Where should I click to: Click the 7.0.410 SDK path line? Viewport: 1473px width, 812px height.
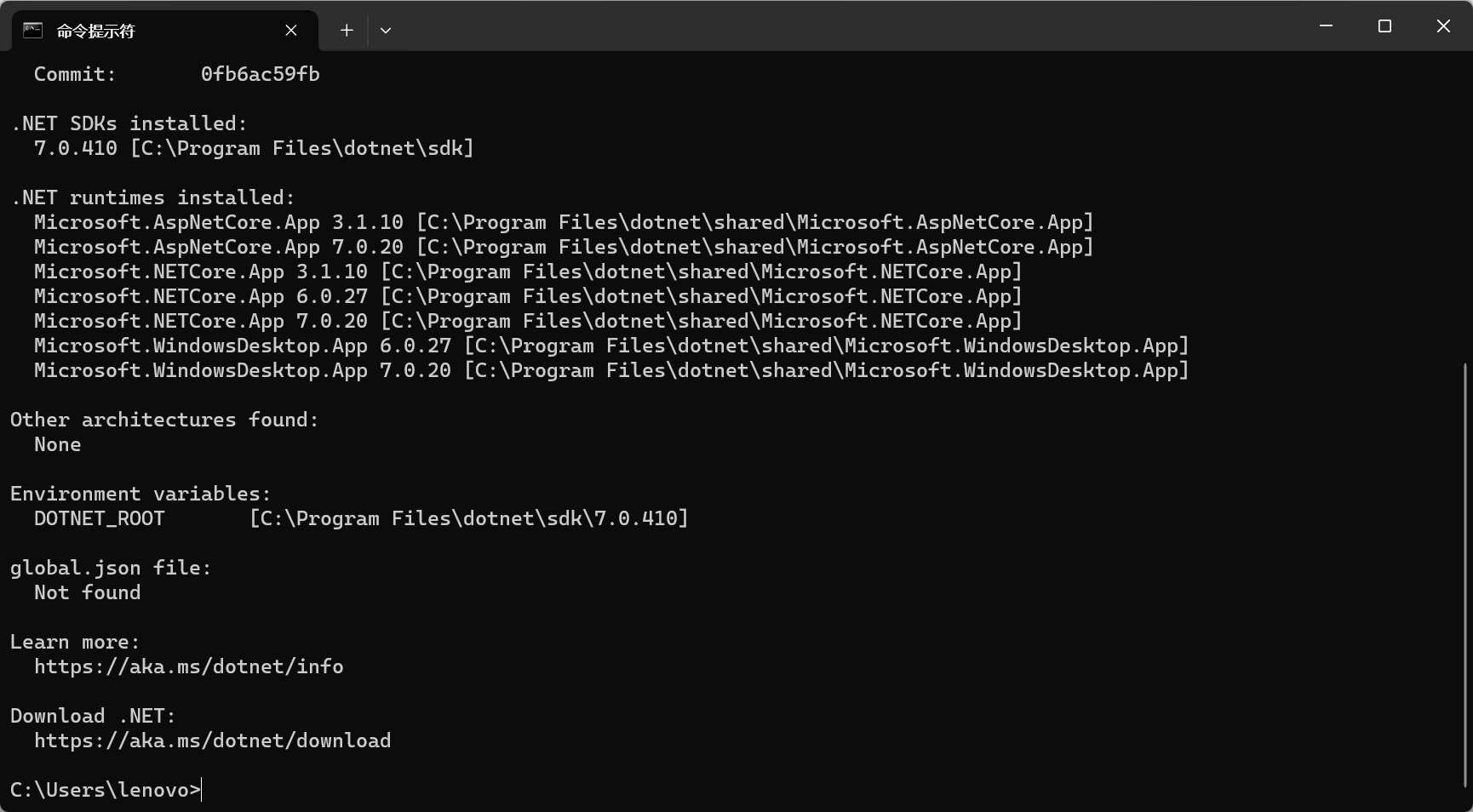(x=254, y=148)
